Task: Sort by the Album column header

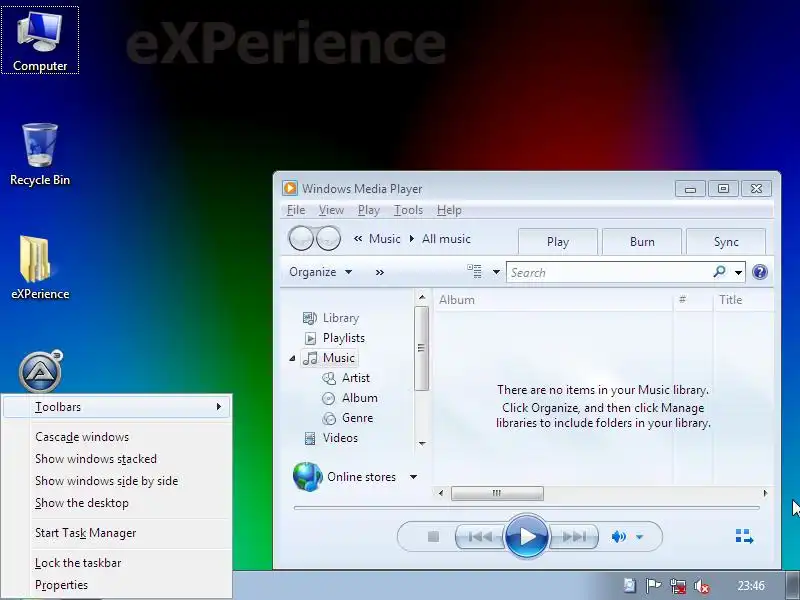Action: point(554,300)
